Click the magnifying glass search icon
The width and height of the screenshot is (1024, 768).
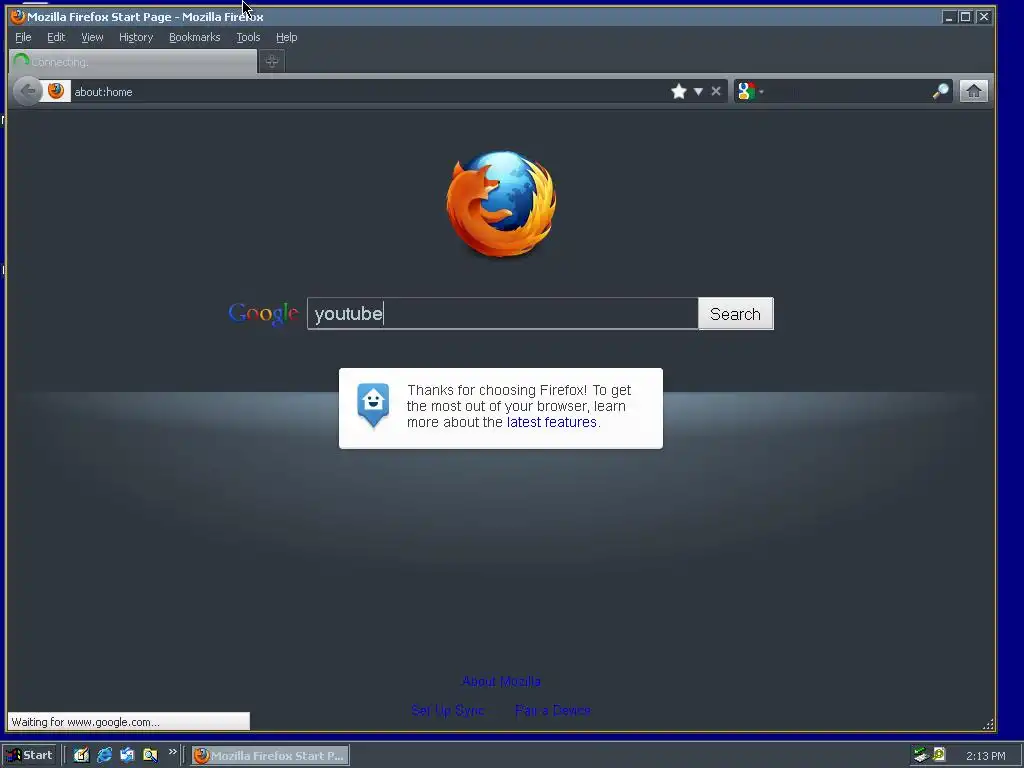[x=940, y=91]
